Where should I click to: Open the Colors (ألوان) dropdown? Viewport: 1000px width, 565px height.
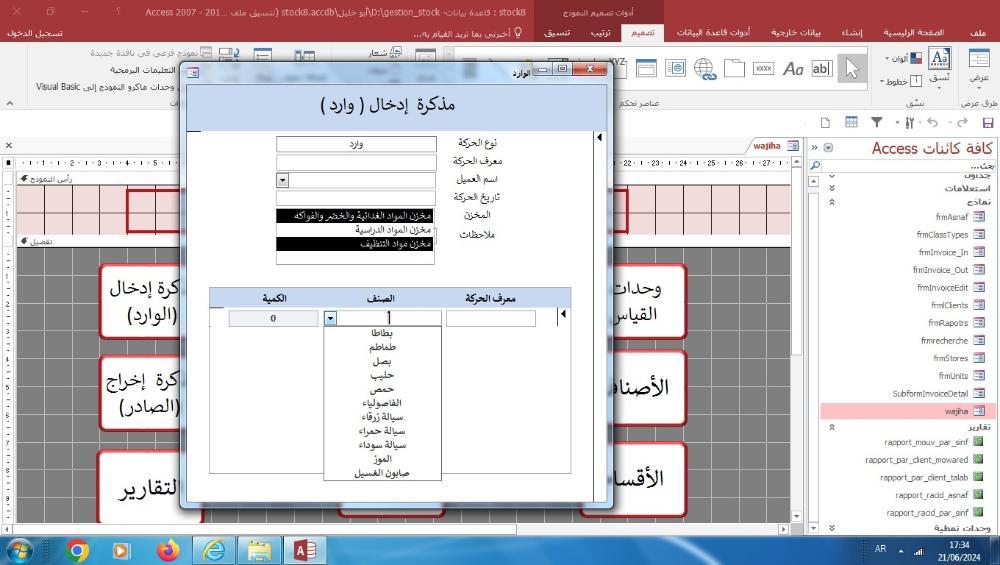tap(904, 59)
